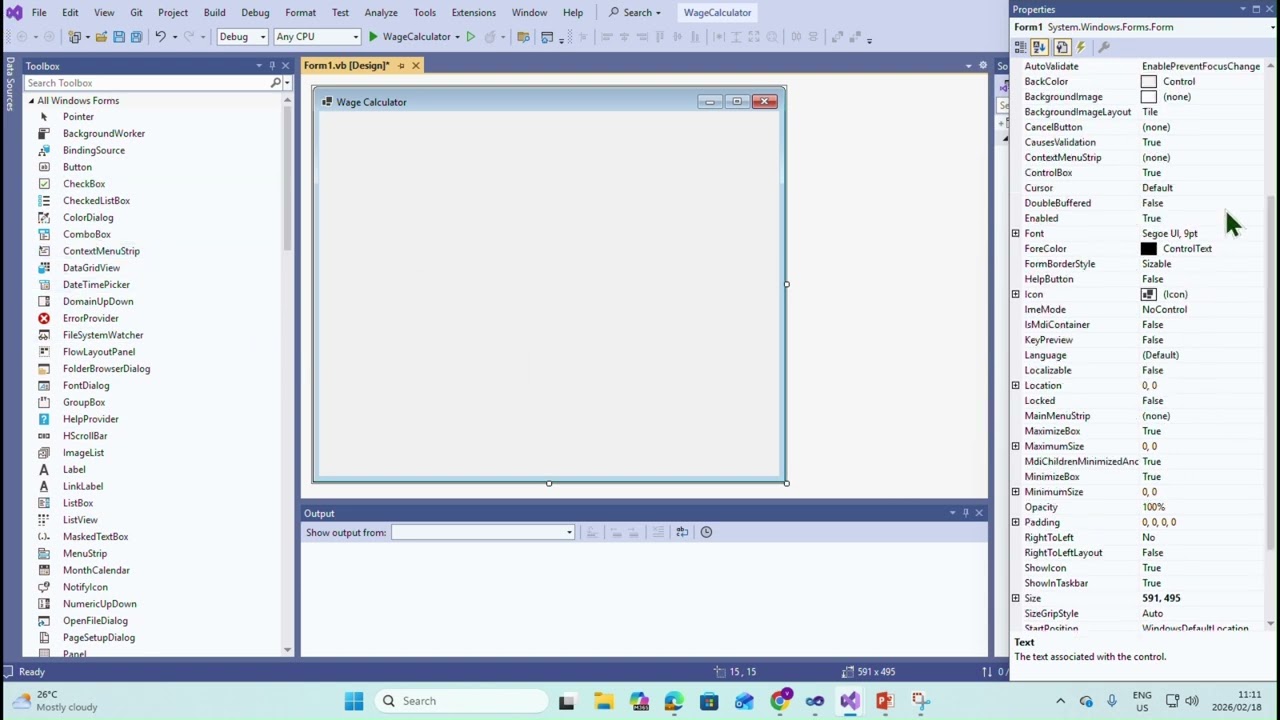Click the BackgroundImage empty swatch
The image size is (1280, 720).
click(1148, 97)
